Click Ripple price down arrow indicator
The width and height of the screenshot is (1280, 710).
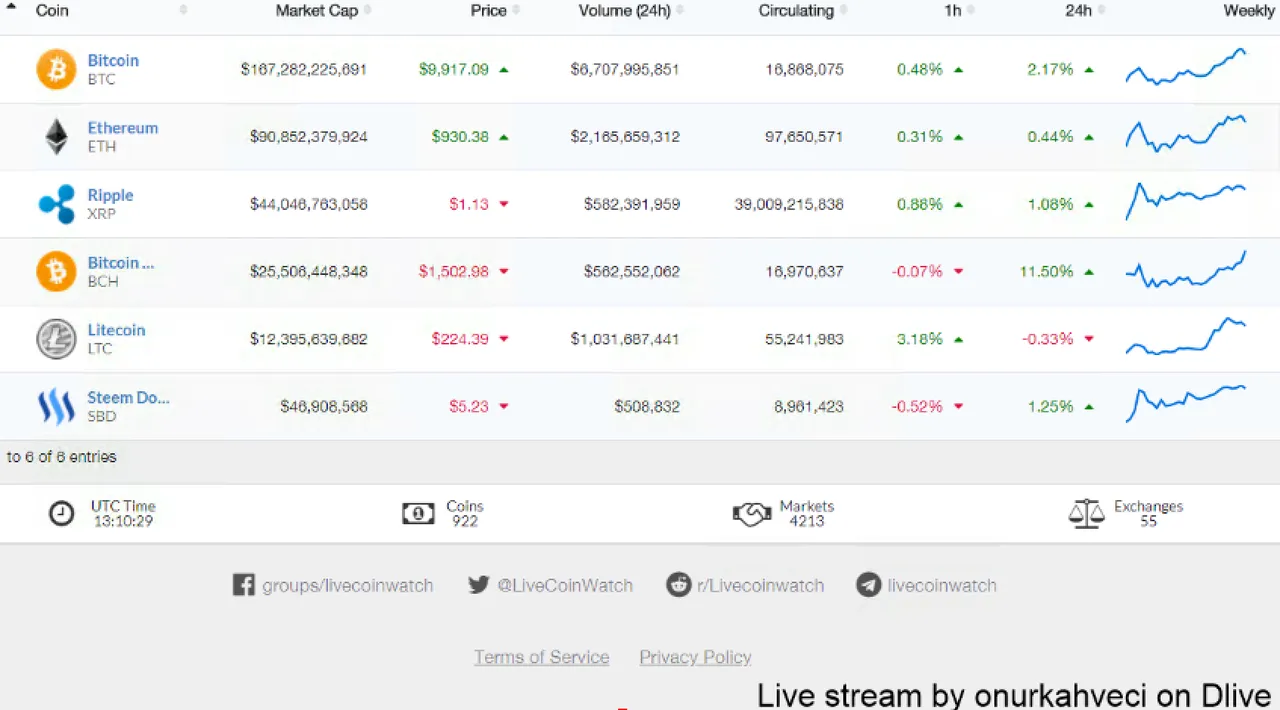[x=503, y=204]
